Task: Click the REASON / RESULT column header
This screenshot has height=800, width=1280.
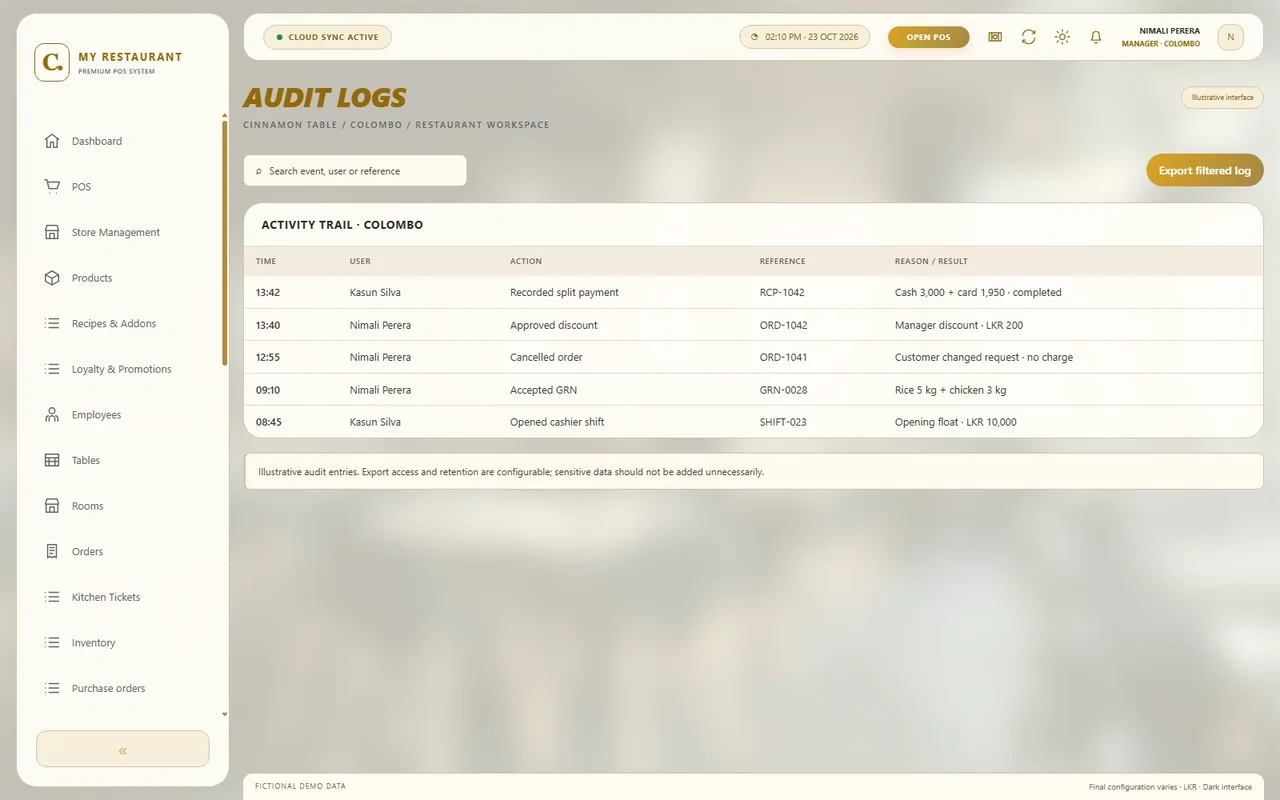Action: click(x=931, y=261)
